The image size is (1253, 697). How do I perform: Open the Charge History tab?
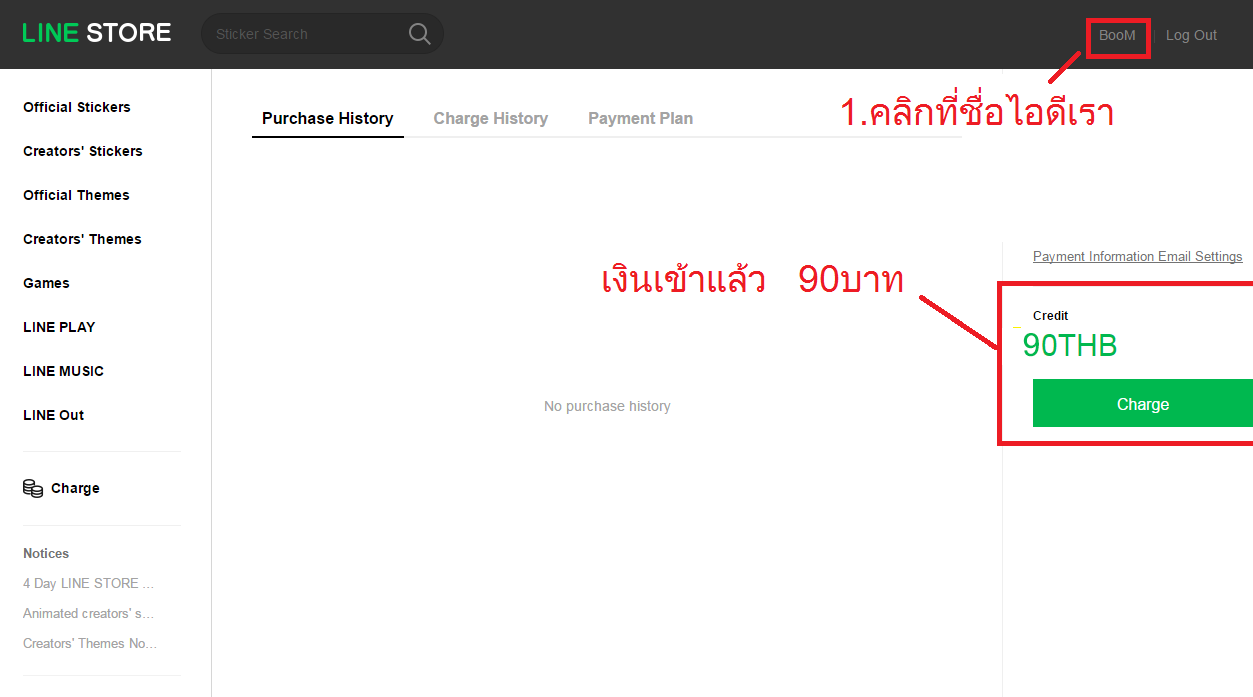(490, 118)
